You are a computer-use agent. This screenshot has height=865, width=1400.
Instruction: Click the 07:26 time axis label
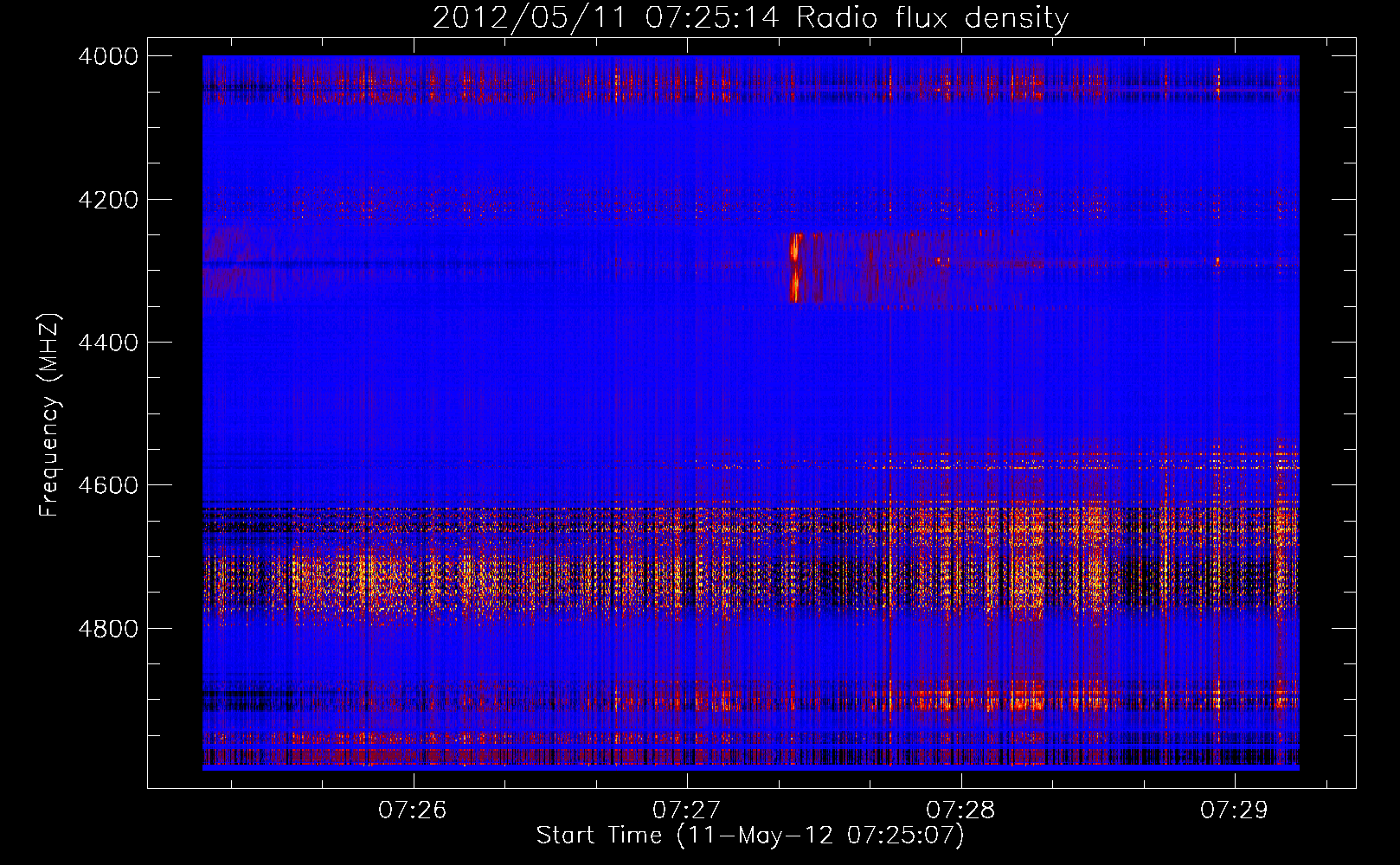pos(412,811)
